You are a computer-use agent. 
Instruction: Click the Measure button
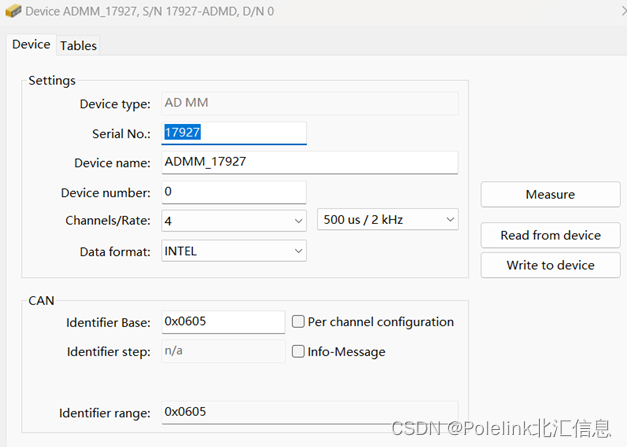click(550, 194)
